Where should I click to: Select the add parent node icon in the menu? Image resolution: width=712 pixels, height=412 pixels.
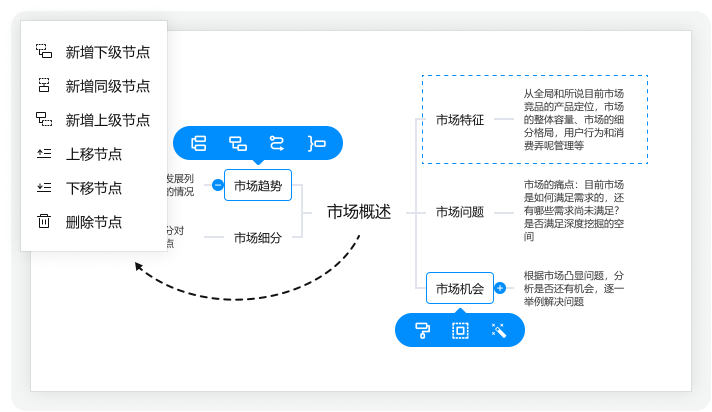pyautogui.click(x=44, y=119)
